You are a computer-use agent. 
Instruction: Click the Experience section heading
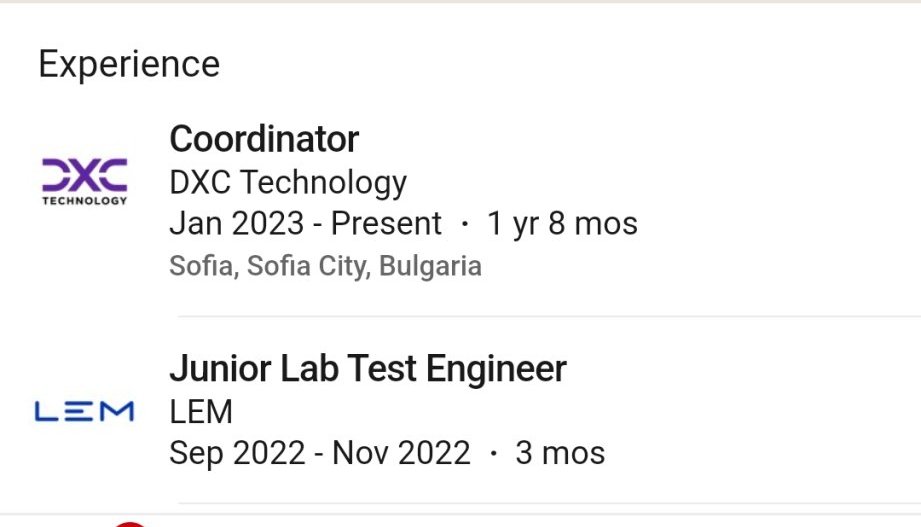(x=129, y=65)
